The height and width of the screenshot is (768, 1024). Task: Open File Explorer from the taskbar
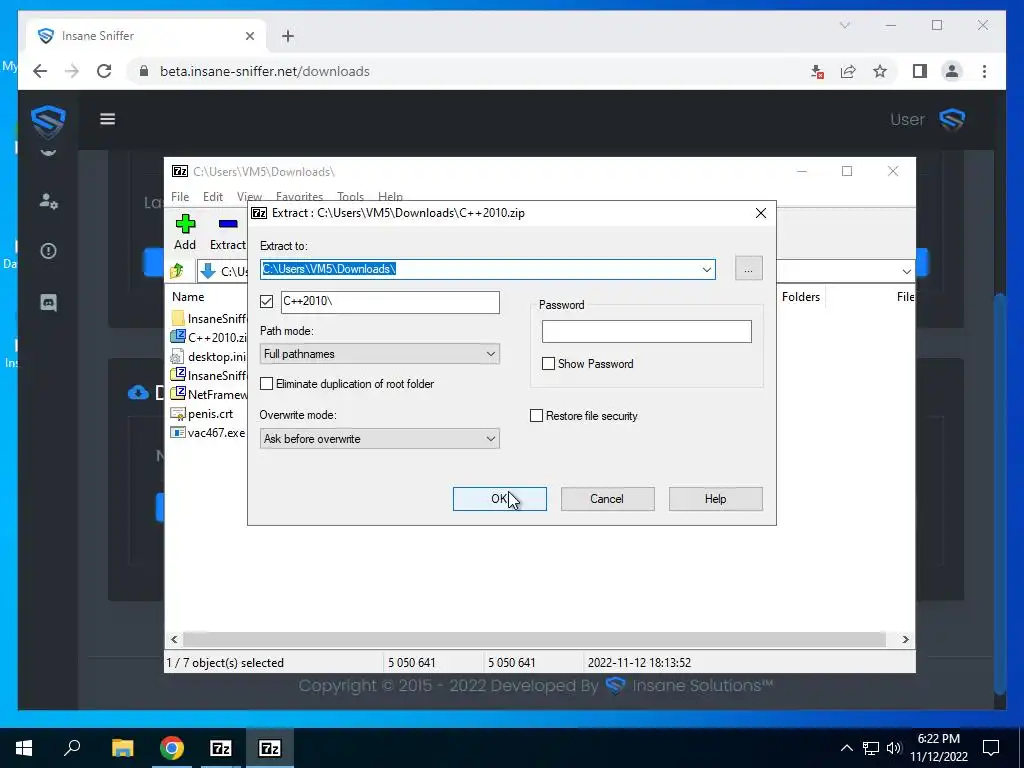point(122,748)
